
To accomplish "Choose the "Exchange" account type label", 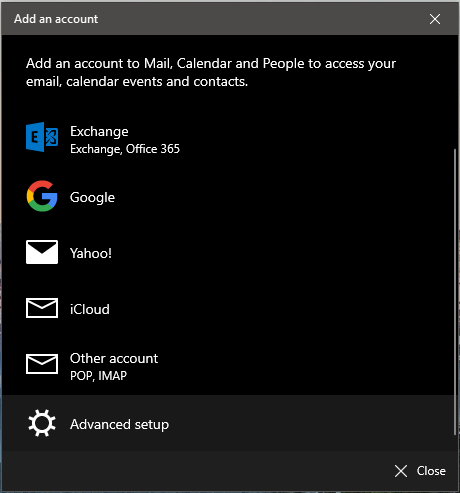I will (99, 132).
